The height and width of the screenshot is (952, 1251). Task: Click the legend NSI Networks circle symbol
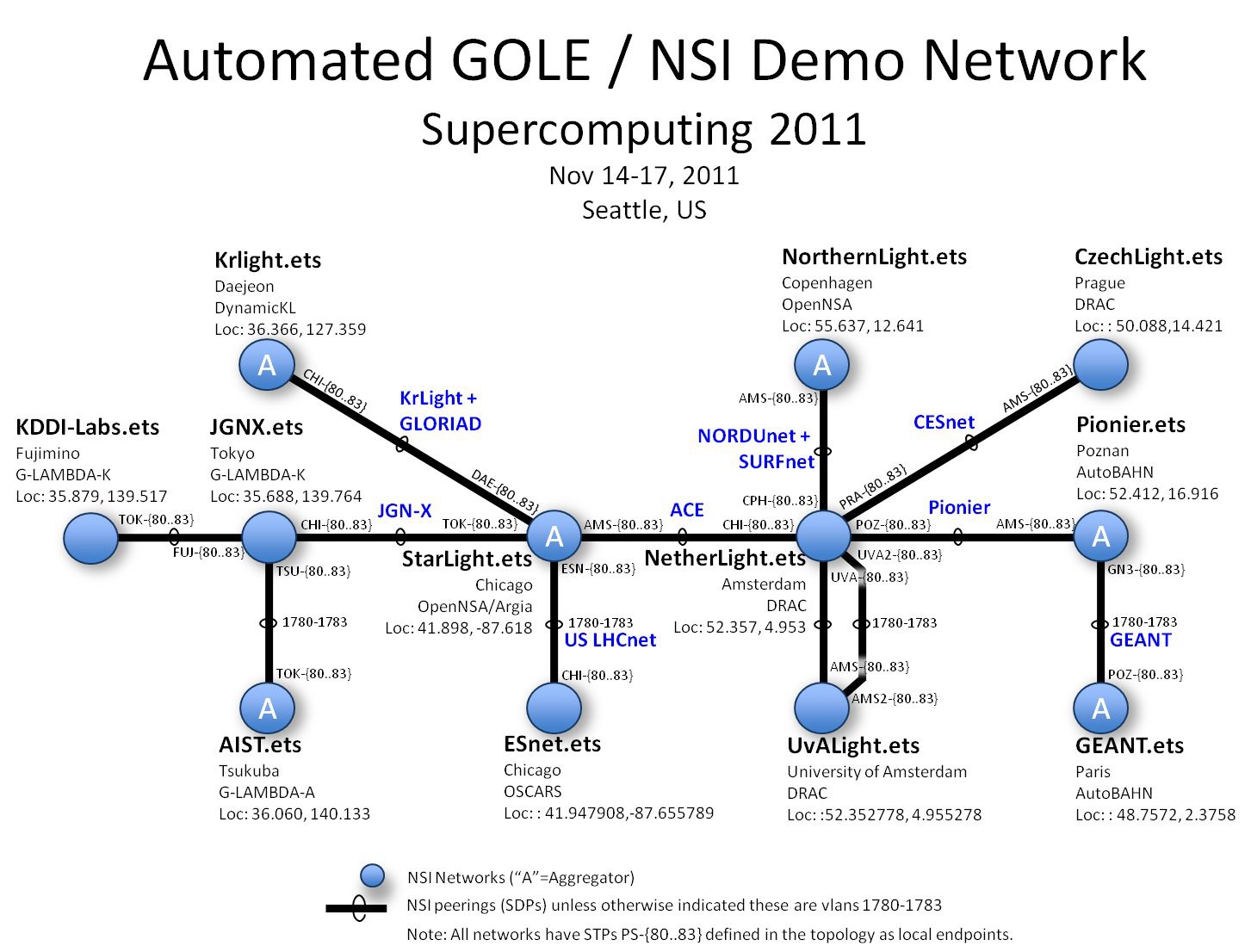[x=372, y=875]
